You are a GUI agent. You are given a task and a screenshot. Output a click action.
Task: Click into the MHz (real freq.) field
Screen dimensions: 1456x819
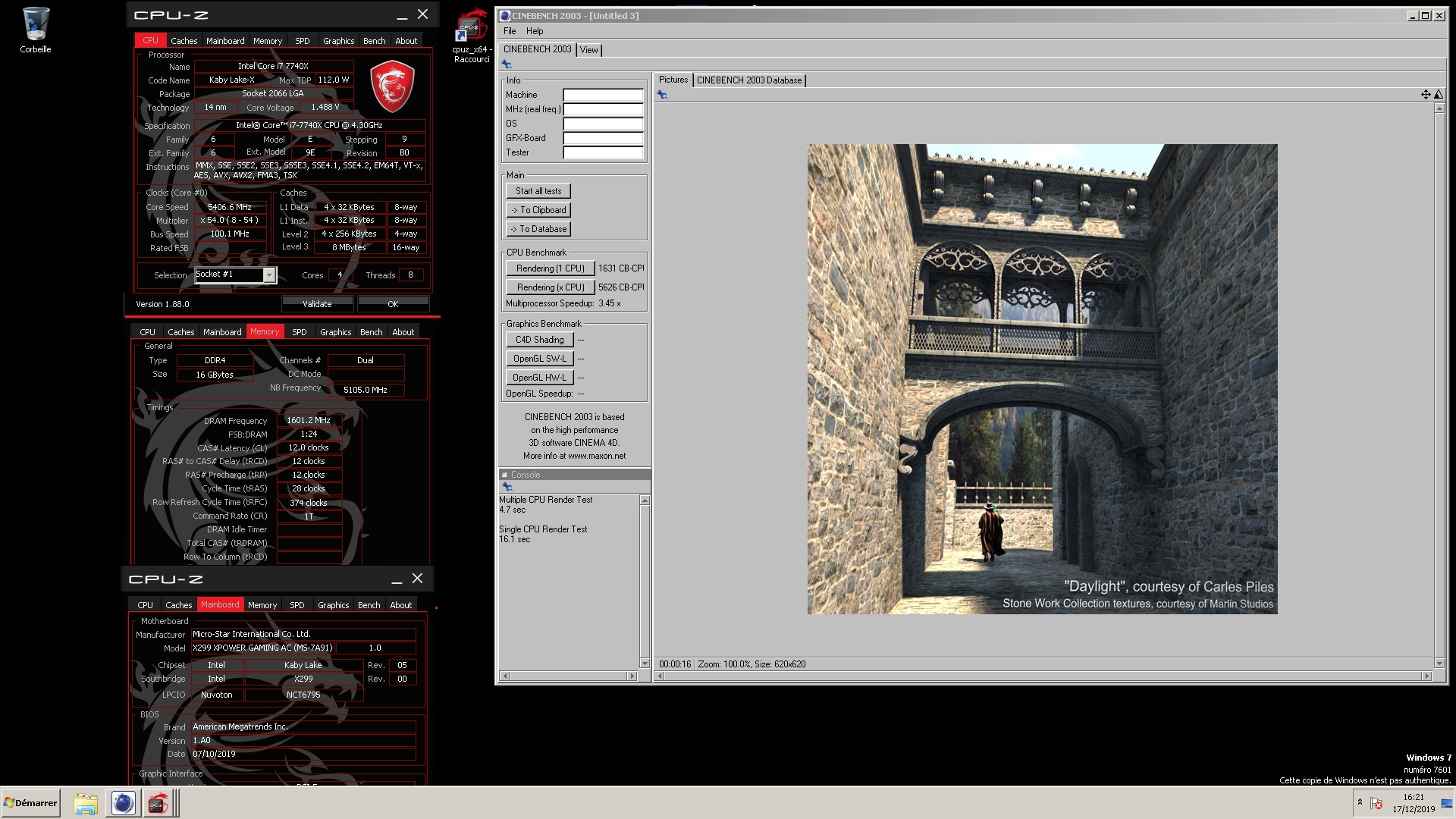coord(603,109)
